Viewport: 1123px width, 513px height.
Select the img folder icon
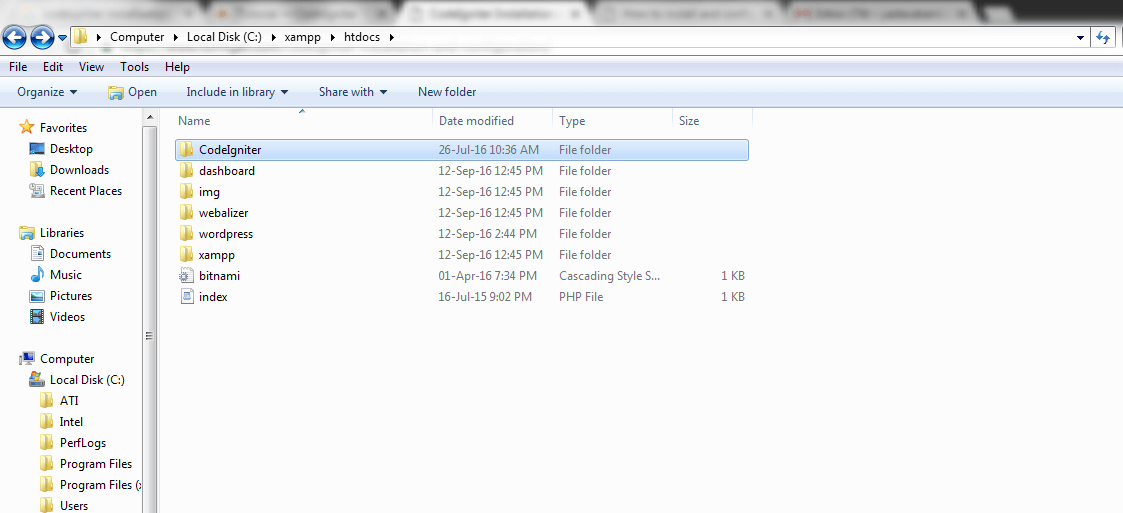(x=187, y=191)
